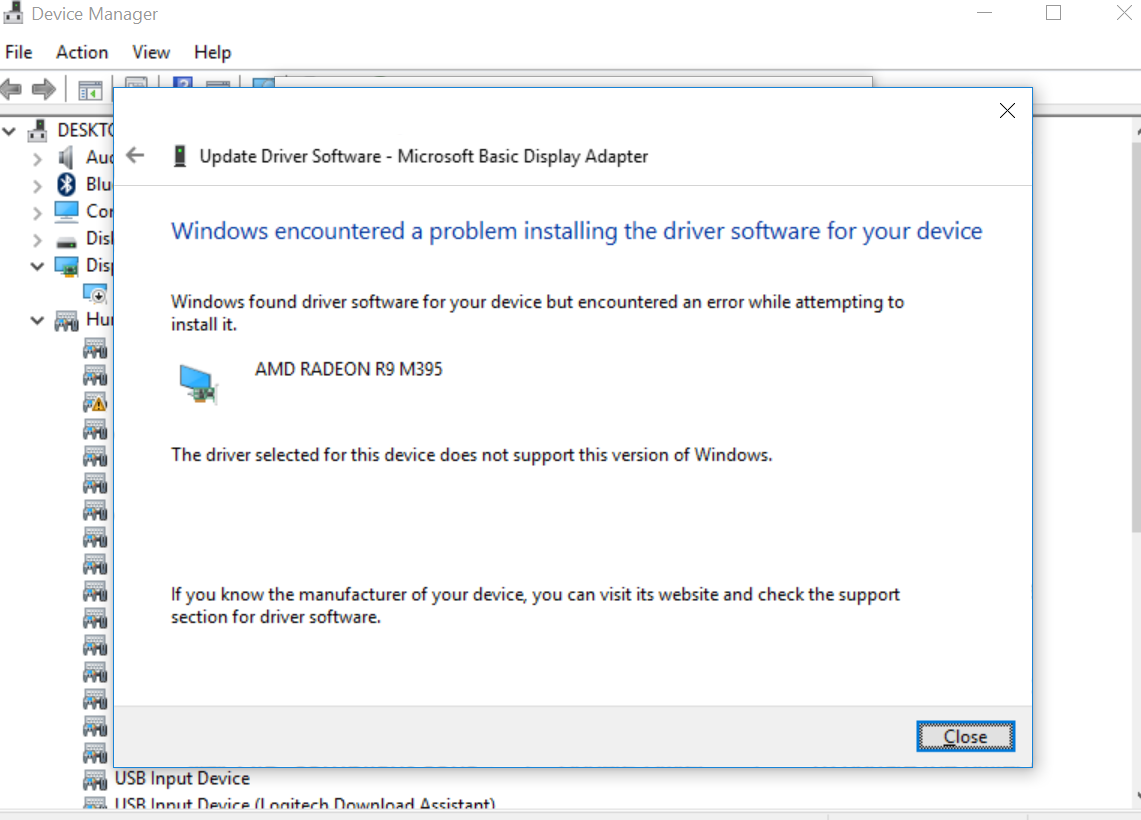Image resolution: width=1141 pixels, height=820 pixels.
Task: Go back in the Update Driver Software dialog
Action: click(x=135, y=155)
